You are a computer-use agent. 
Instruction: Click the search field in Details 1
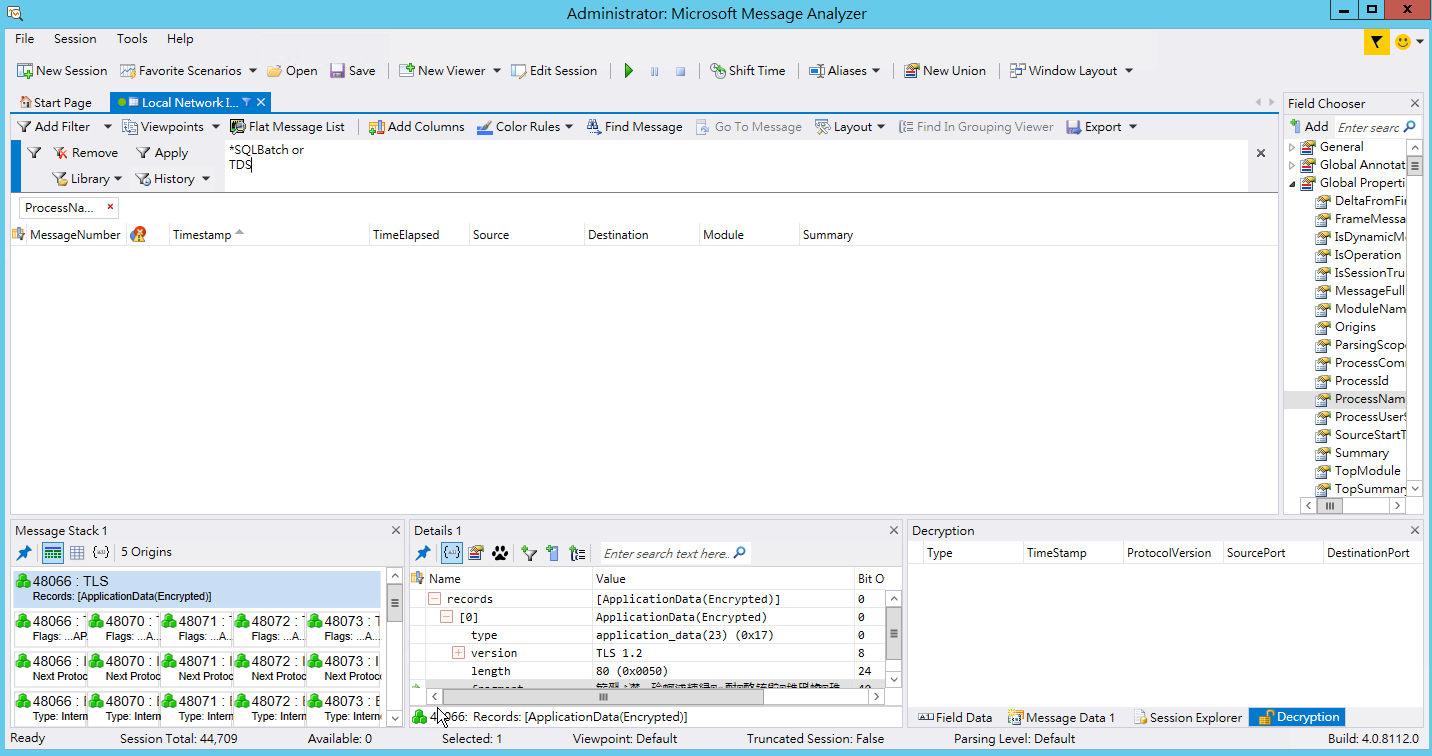[x=668, y=553]
